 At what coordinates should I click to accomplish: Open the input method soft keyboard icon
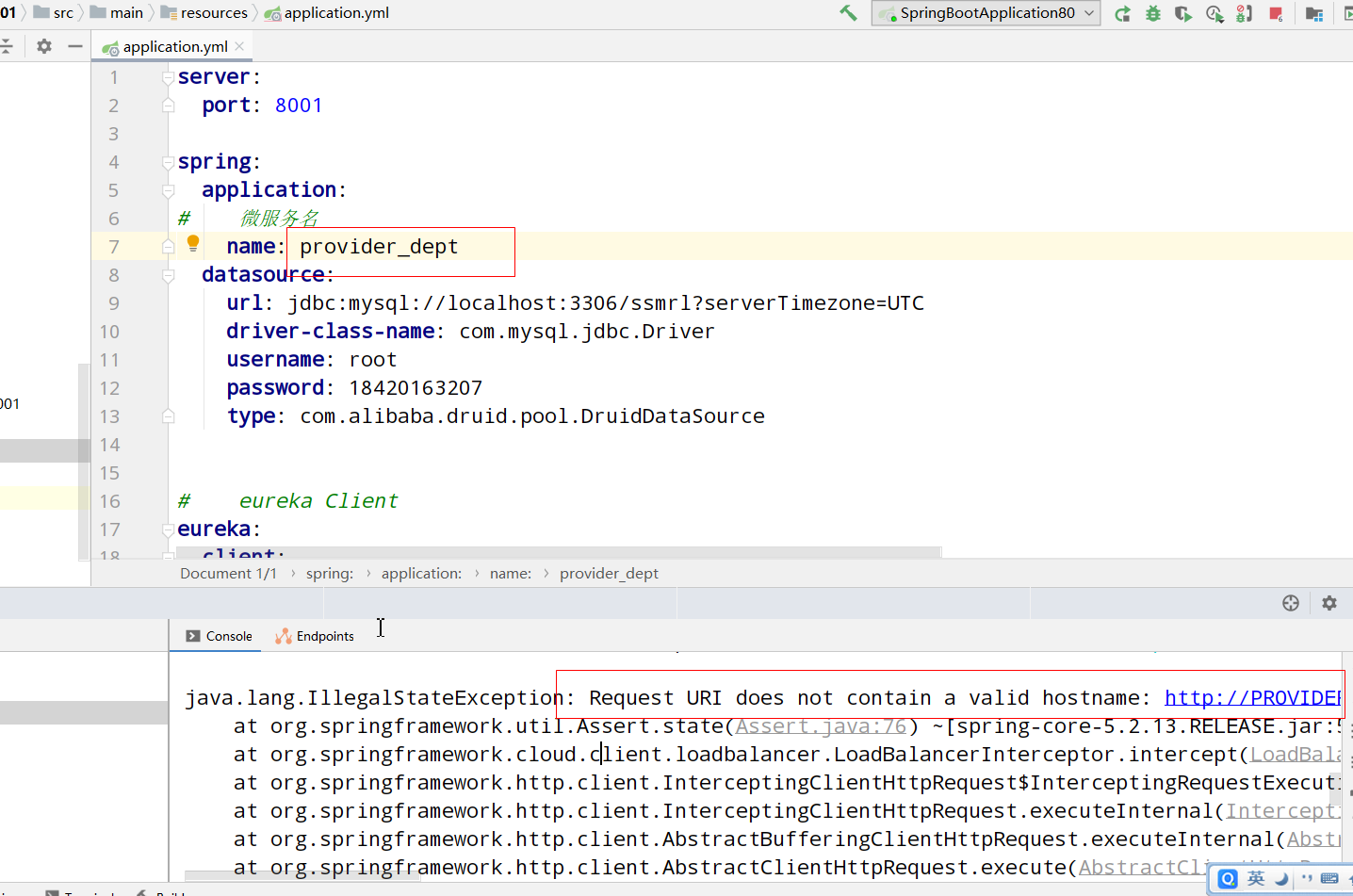click(x=1329, y=879)
